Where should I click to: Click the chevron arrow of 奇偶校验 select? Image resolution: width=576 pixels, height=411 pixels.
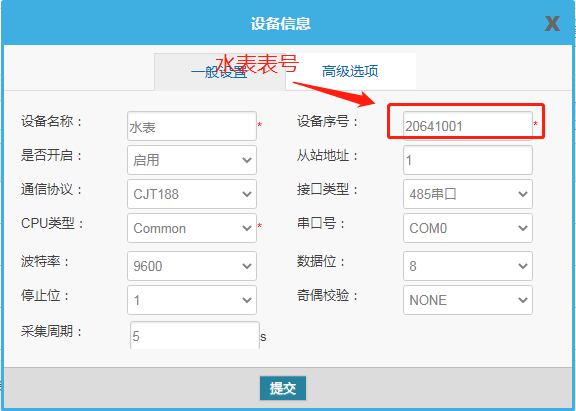click(x=523, y=300)
